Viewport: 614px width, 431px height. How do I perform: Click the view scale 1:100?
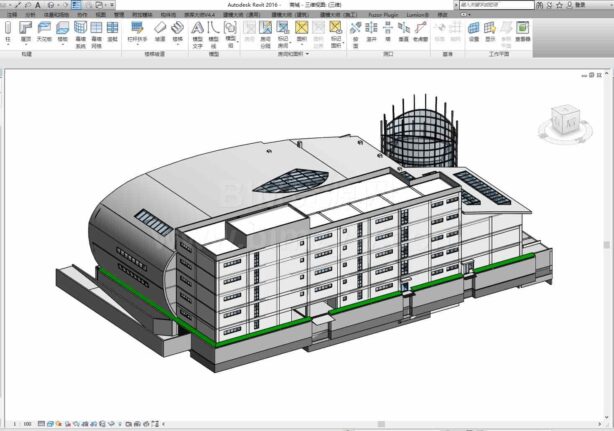pyautogui.click(x=22, y=424)
